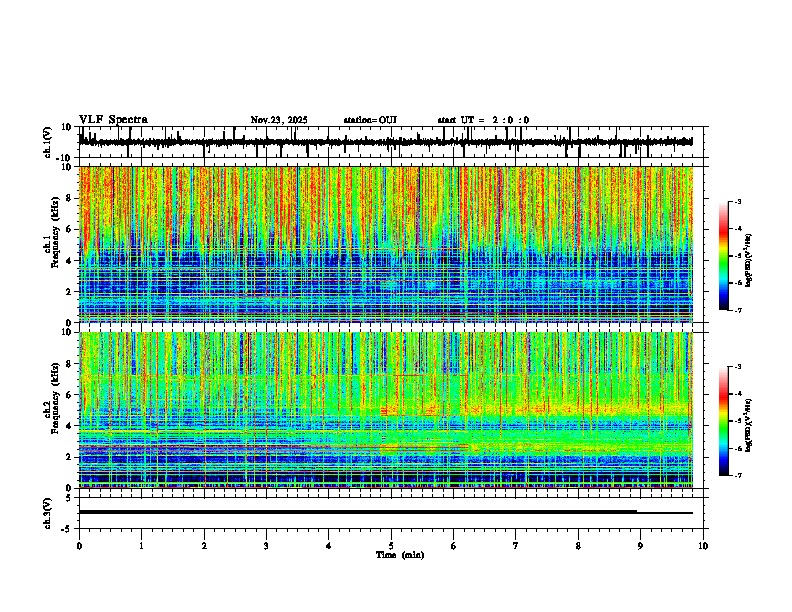
Task: Click the time axis tick label "9"
Action: tap(640, 546)
